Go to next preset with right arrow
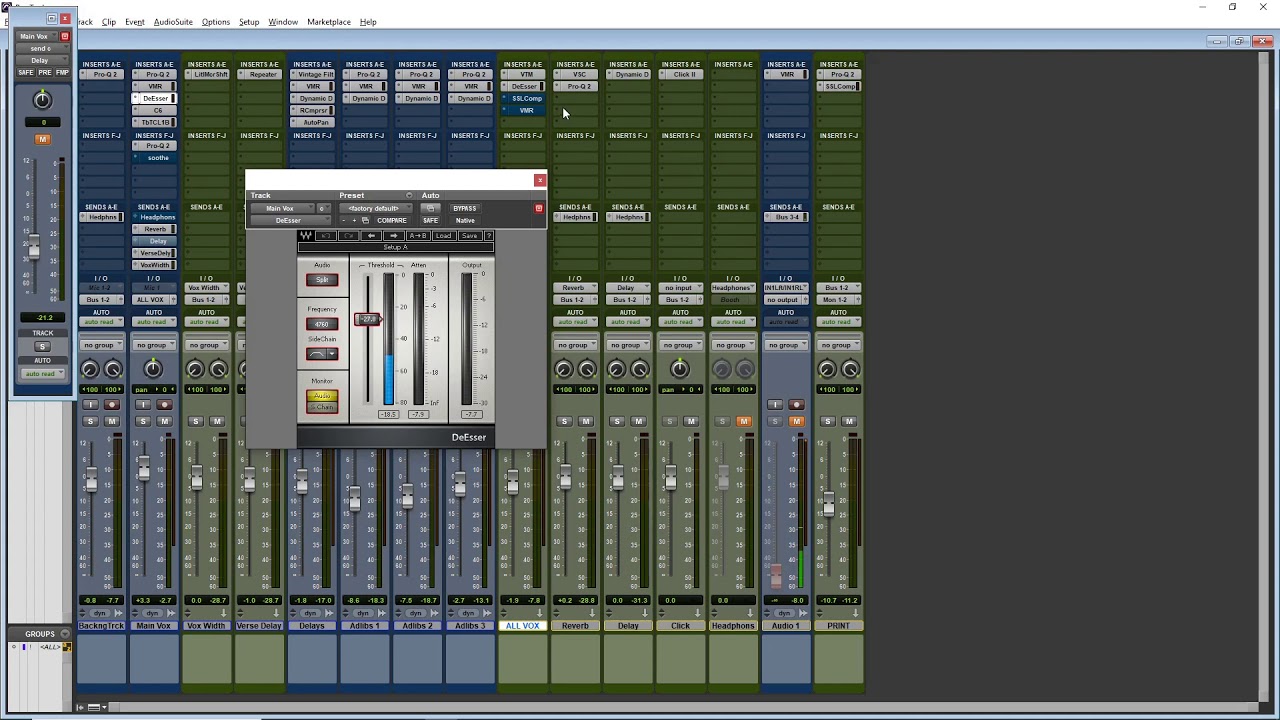 tap(393, 236)
